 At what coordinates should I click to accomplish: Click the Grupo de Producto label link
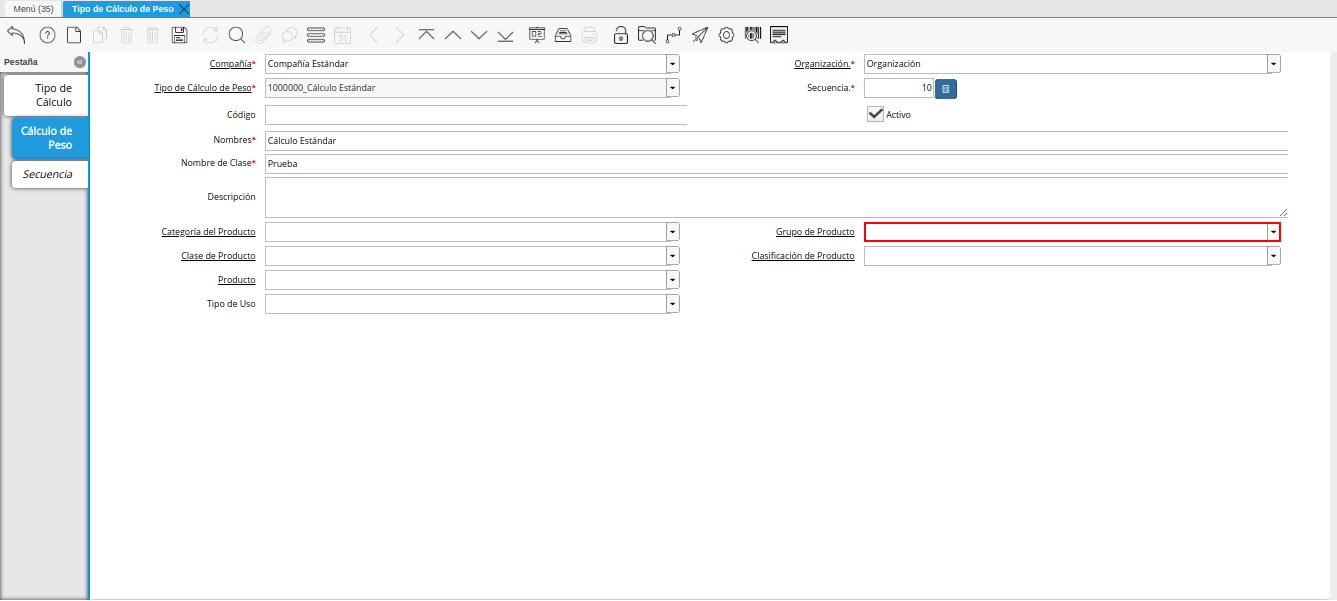click(815, 232)
